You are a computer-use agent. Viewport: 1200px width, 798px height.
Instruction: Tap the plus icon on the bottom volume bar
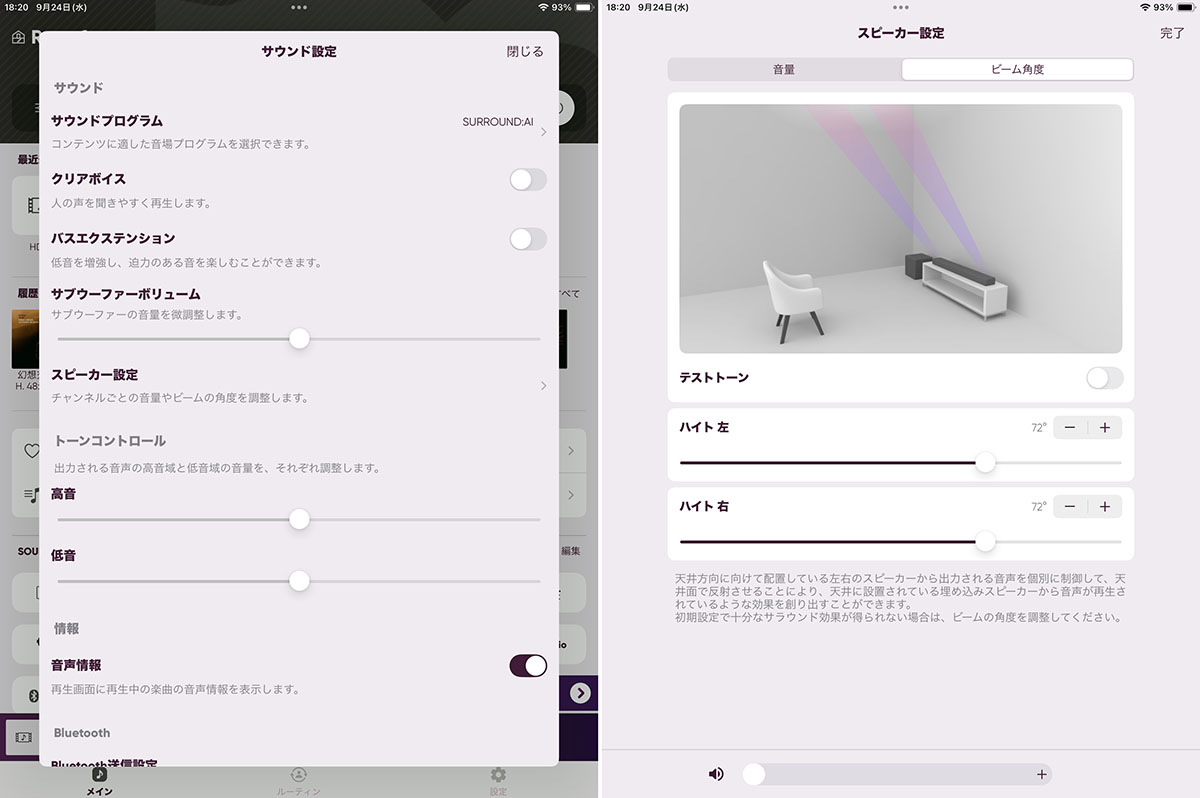pyautogui.click(x=1041, y=774)
